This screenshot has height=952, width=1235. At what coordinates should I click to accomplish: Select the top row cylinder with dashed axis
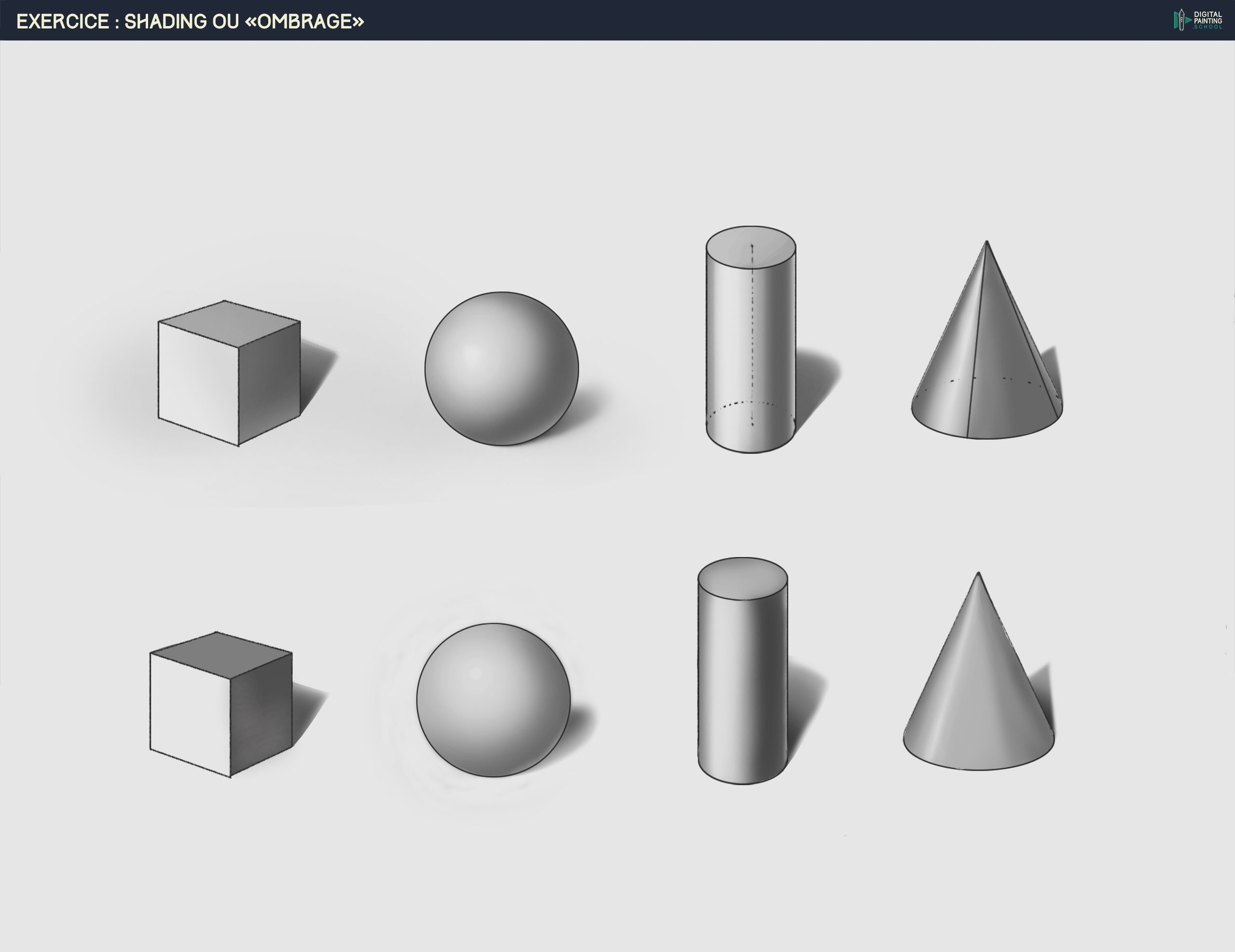(751, 339)
